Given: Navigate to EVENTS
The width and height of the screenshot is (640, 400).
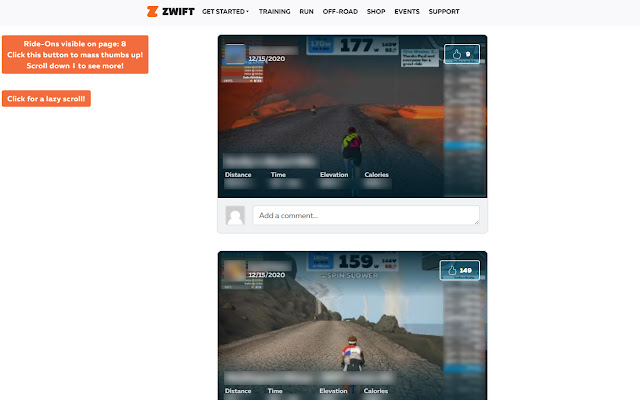Looking at the screenshot, I should click(x=407, y=11).
